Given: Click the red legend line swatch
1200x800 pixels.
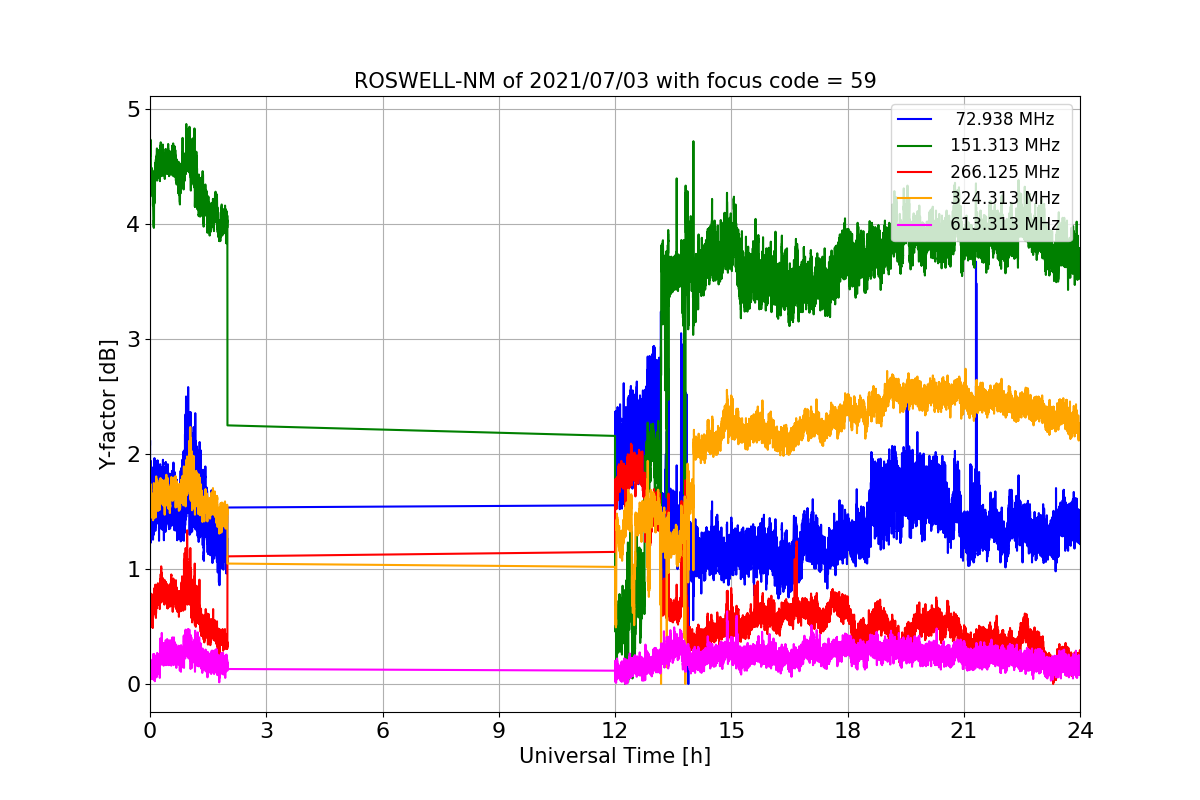Looking at the screenshot, I should 916,173.
